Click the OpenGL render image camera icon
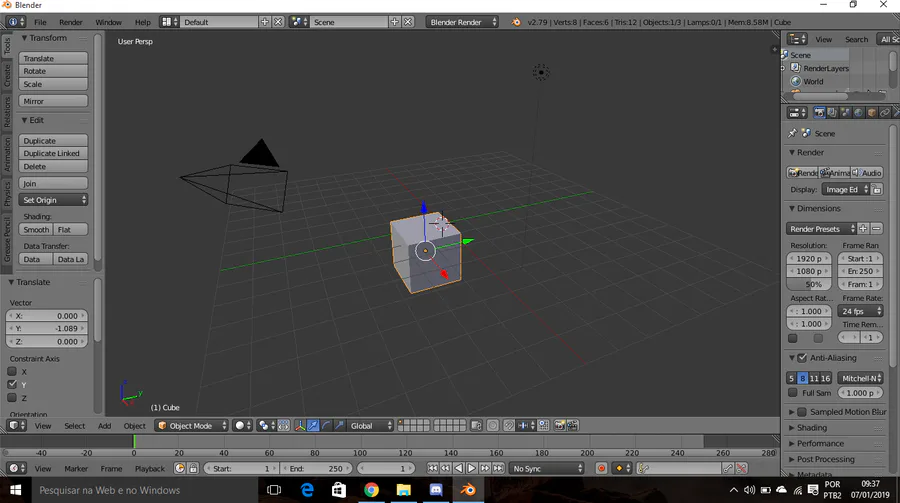 [559, 425]
